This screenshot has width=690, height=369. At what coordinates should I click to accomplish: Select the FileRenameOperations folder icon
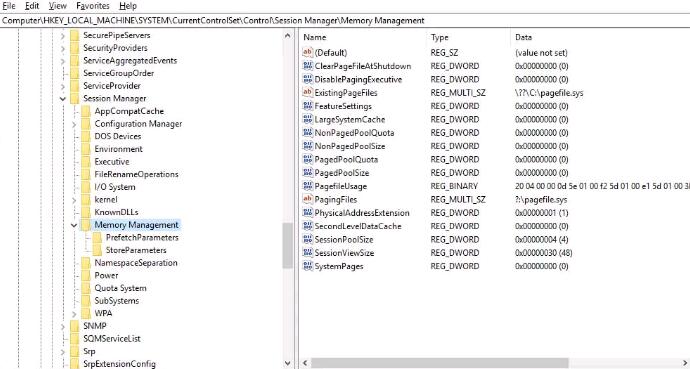[x=86, y=174]
